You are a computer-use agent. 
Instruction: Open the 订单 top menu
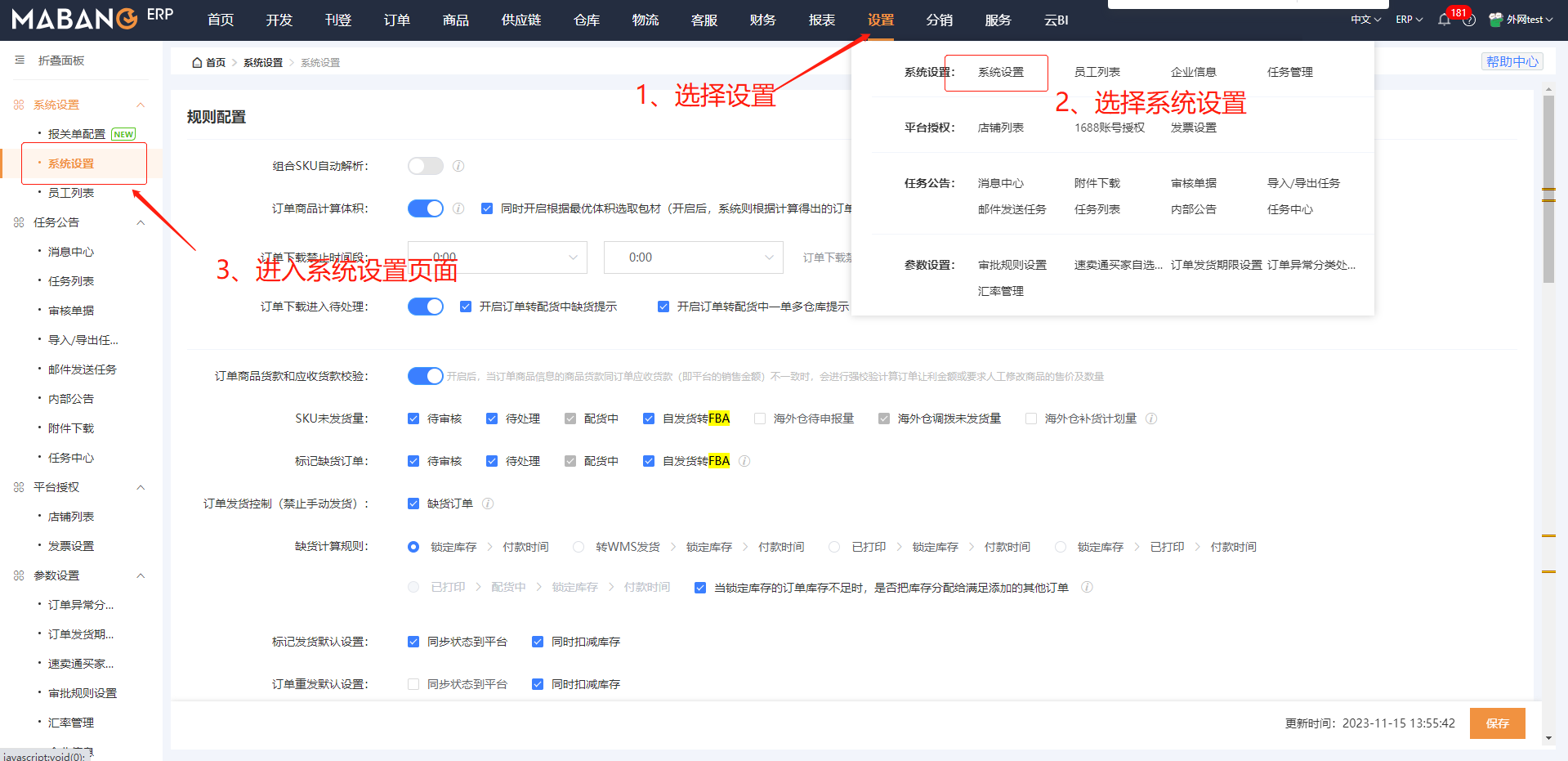click(x=397, y=20)
